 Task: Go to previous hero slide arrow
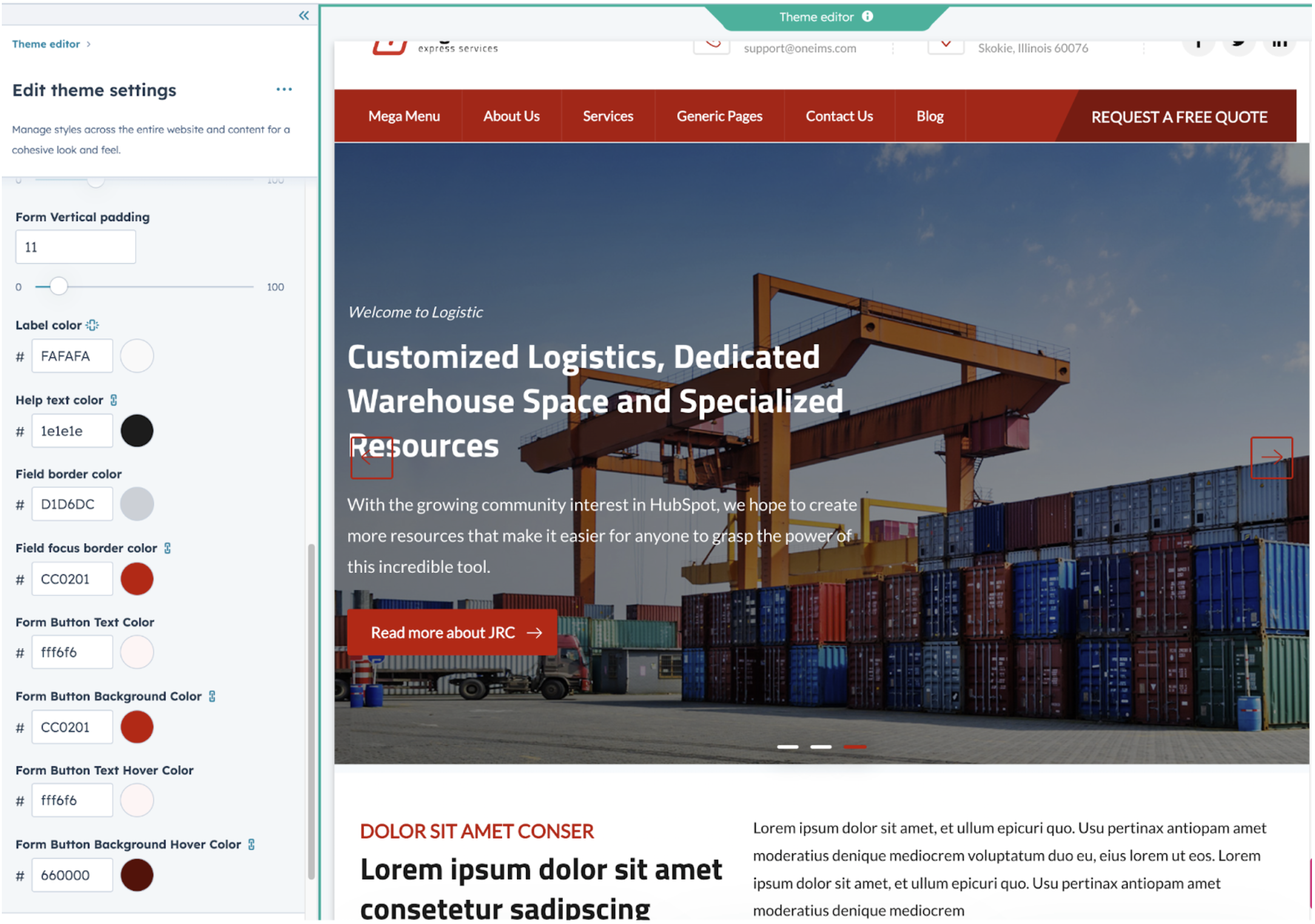[371, 459]
